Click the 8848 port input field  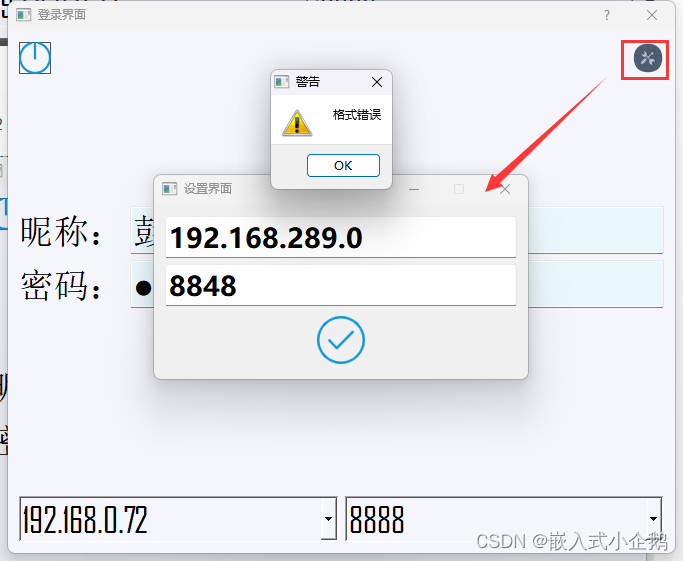[x=341, y=285]
